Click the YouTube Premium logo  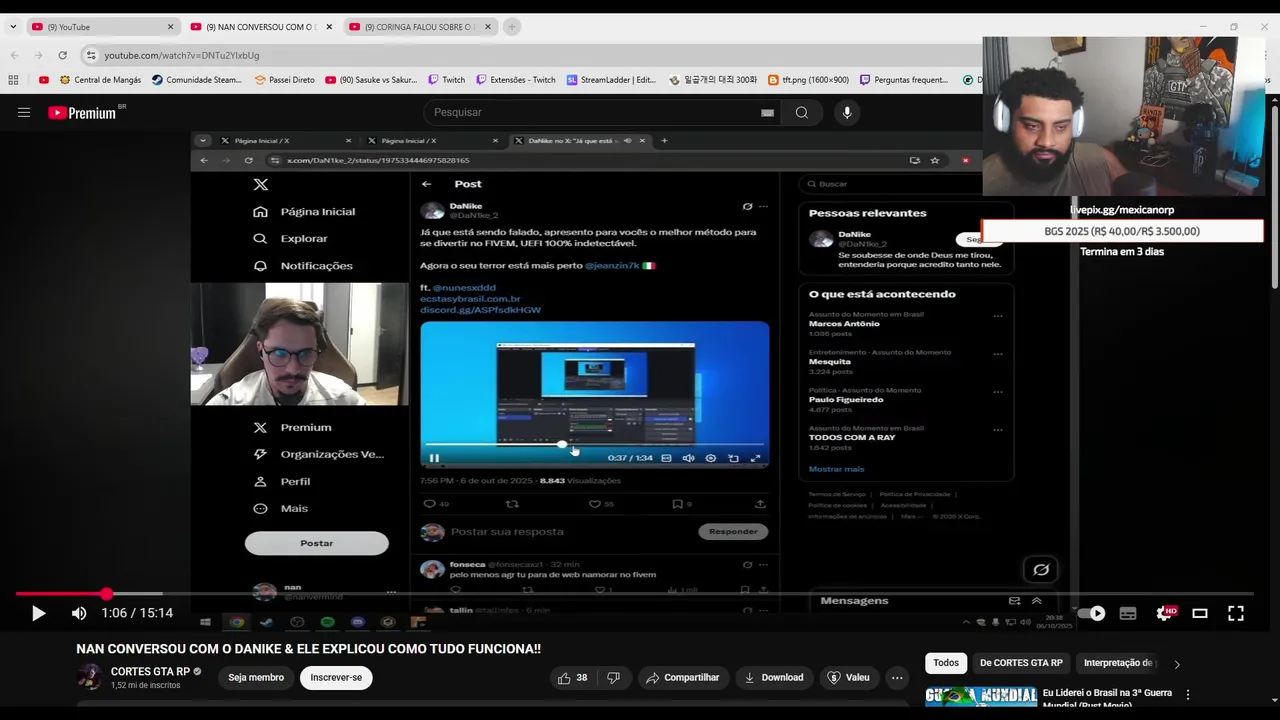tap(82, 113)
